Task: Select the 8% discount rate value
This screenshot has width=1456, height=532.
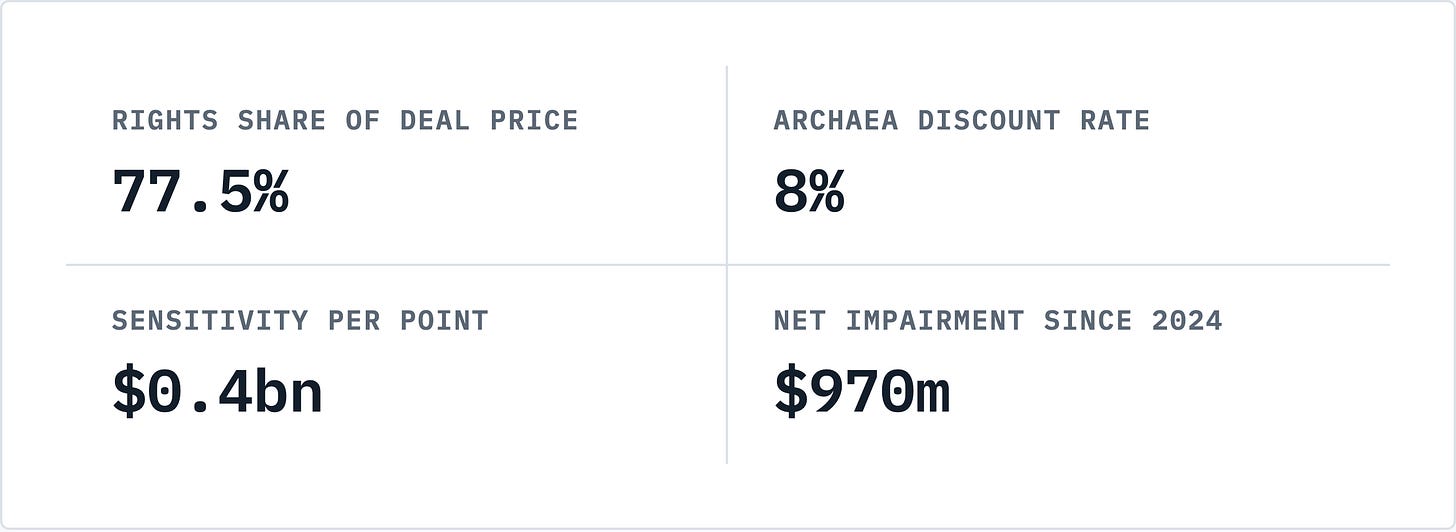Action: (x=809, y=191)
